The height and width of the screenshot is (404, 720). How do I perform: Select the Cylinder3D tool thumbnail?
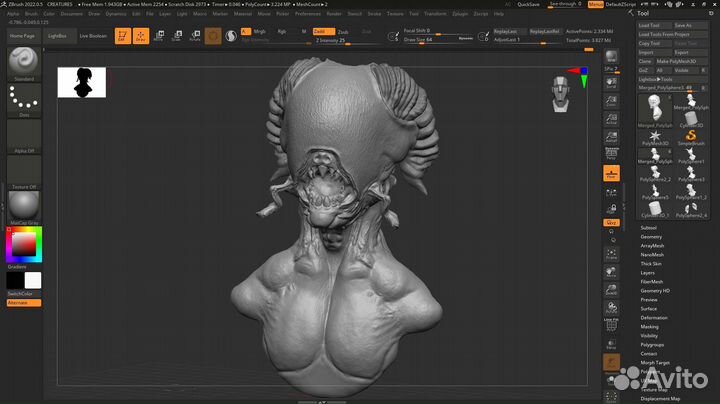pos(691,119)
